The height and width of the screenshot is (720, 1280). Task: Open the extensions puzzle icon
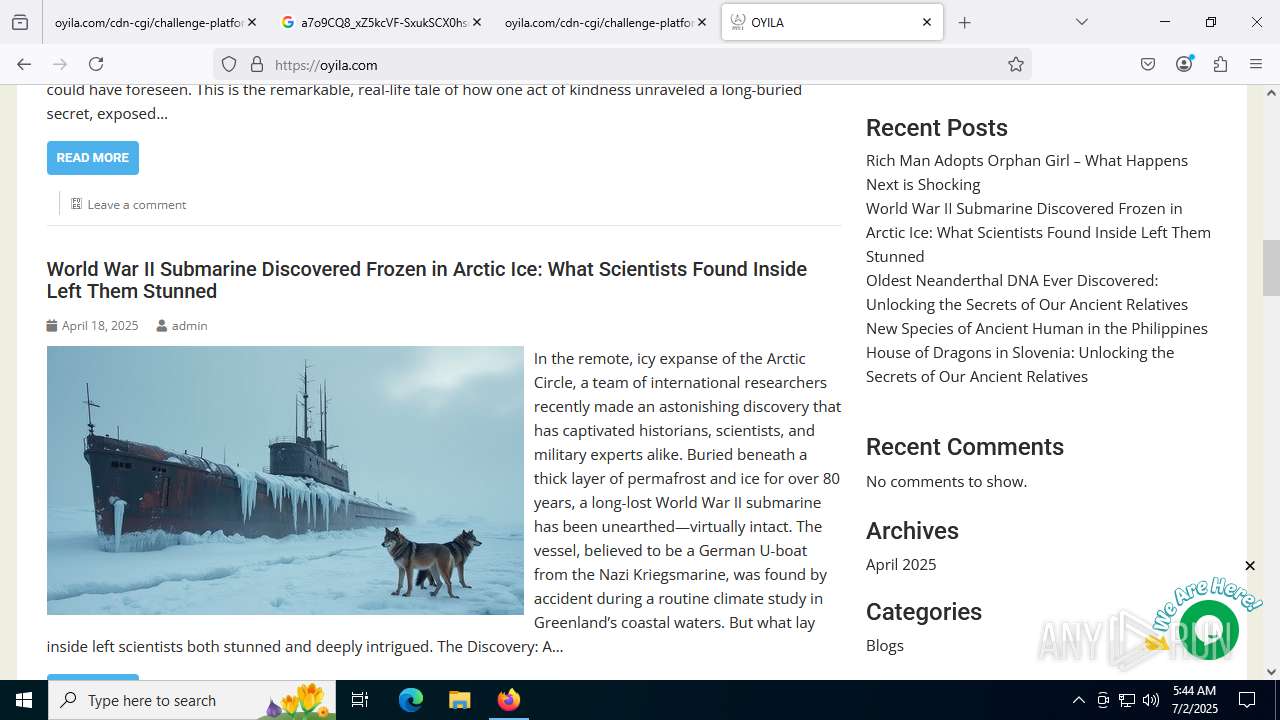[1220, 64]
